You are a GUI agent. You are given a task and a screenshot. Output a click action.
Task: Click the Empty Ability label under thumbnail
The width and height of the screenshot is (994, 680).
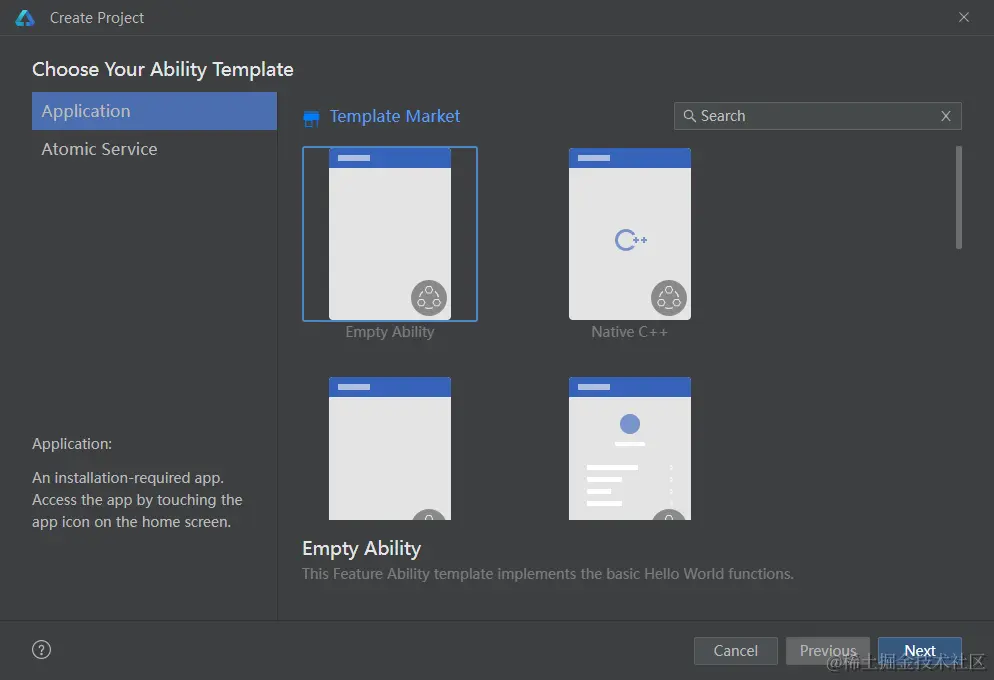390,332
